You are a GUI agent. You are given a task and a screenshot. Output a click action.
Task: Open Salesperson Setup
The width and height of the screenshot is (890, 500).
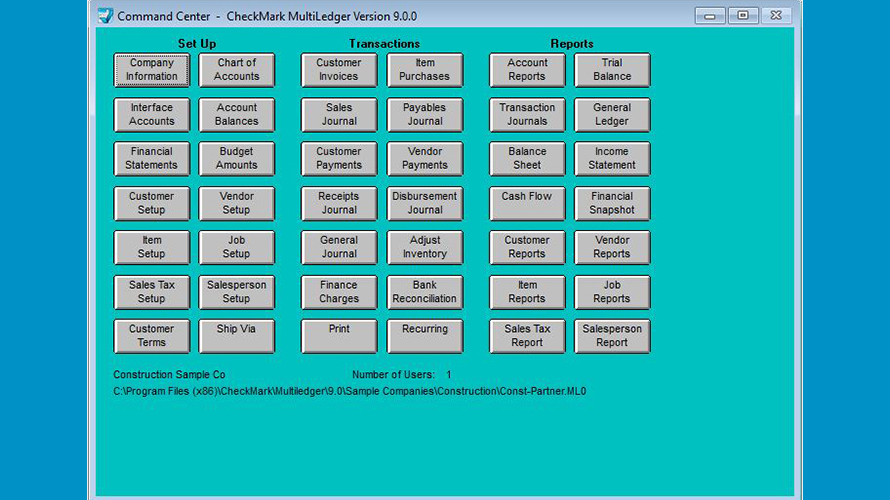coord(237,292)
